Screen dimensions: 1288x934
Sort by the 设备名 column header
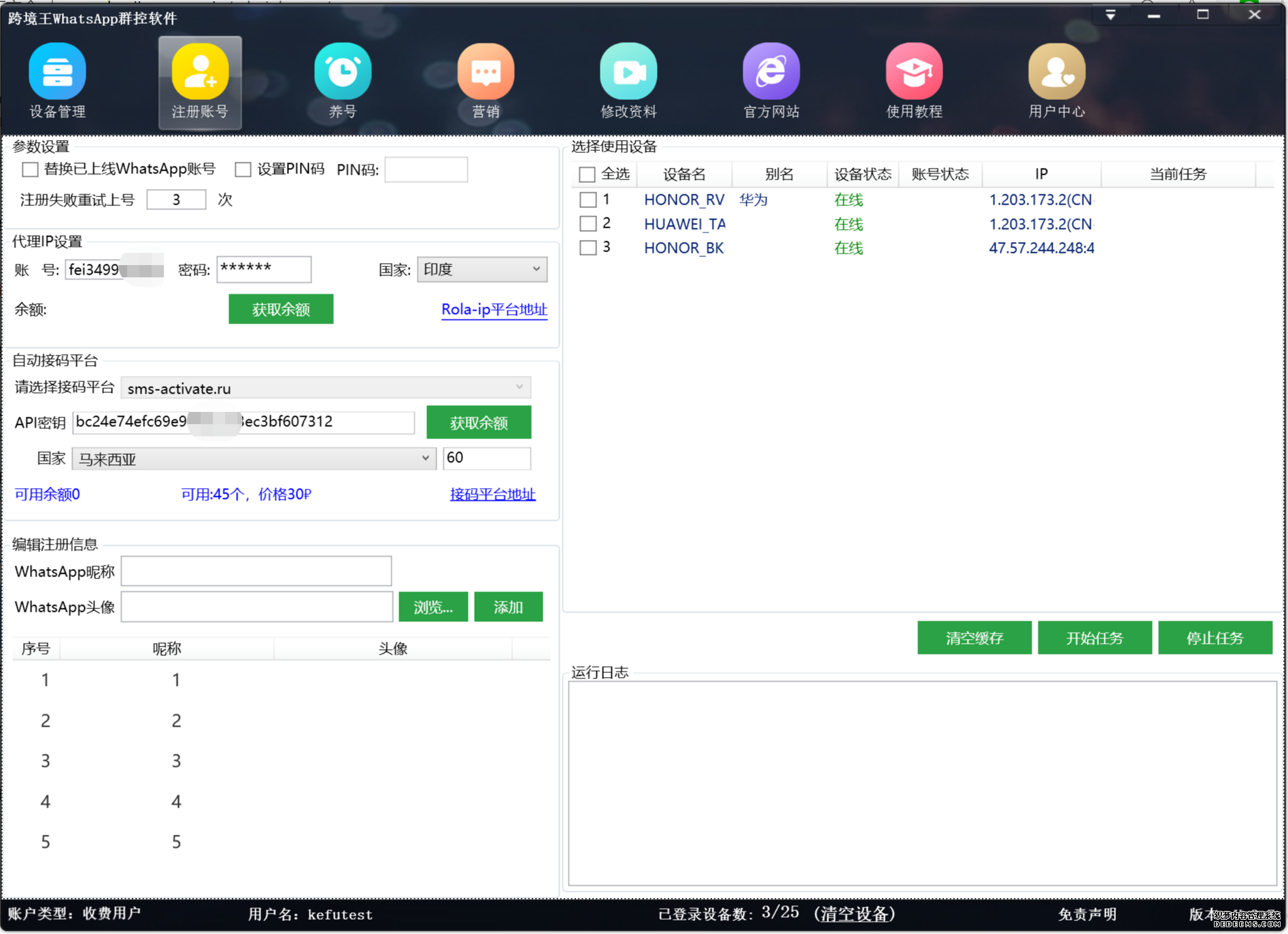point(684,175)
